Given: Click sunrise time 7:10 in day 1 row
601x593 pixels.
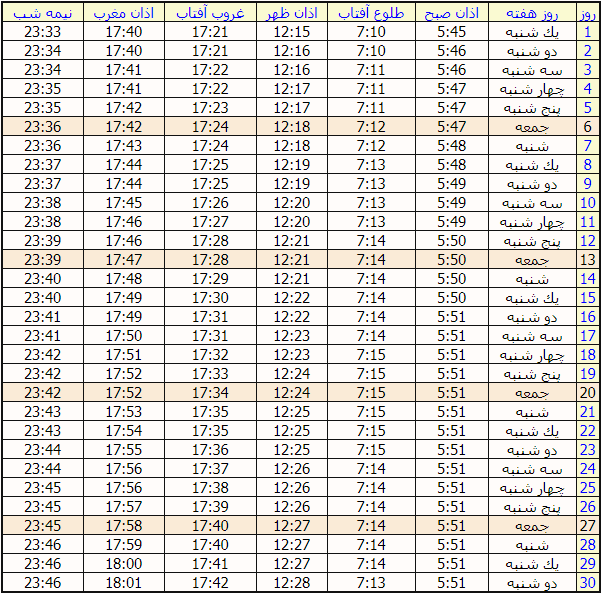Looking at the screenshot, I should (x=371, y=31).
